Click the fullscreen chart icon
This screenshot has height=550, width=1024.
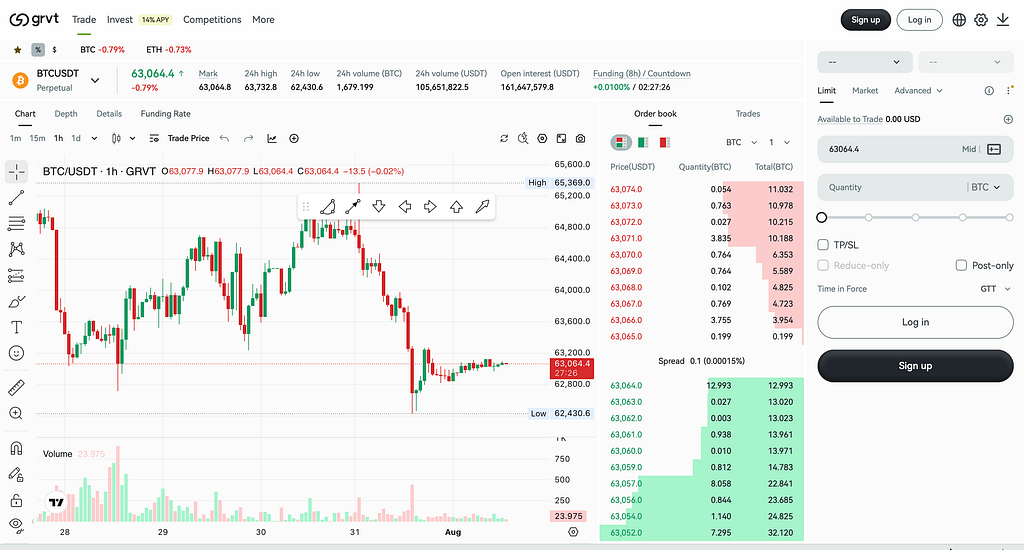click(x=561, y=138)
